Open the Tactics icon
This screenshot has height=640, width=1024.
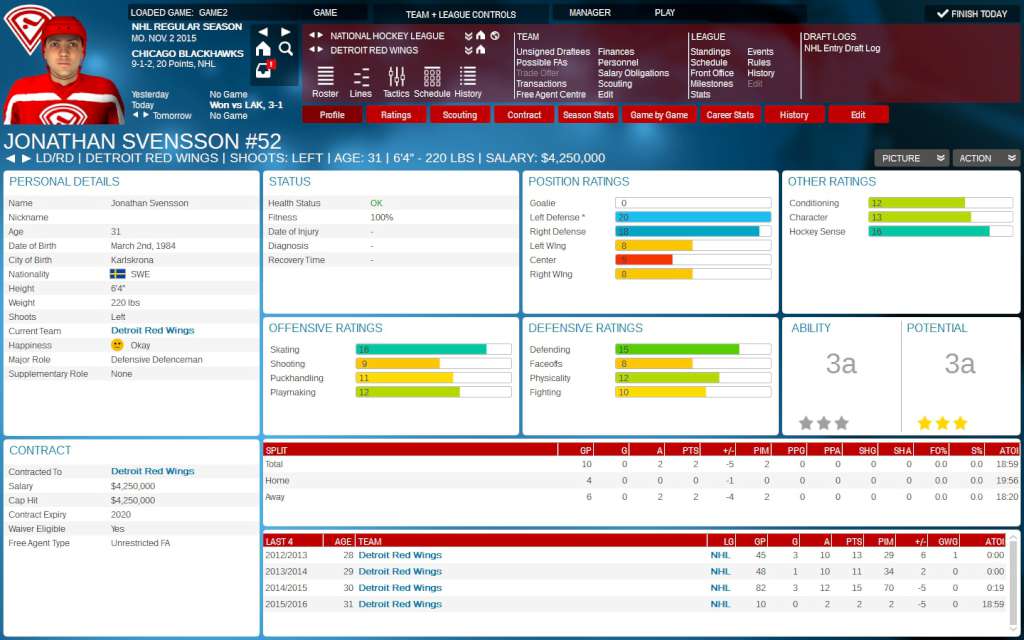[396, 76]
